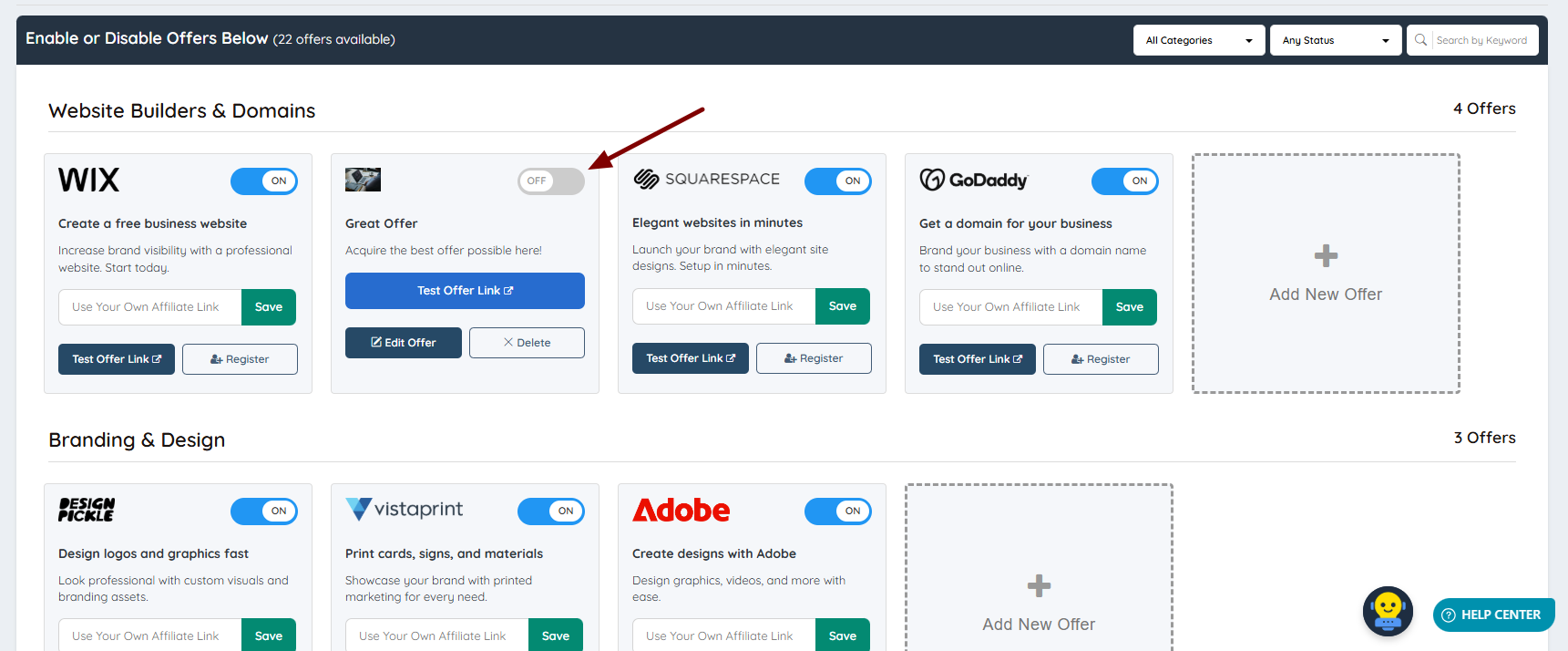Click the Adobe logo
Screen dimensions: 1568x651
pyautogui.click(x=681, y=510)
